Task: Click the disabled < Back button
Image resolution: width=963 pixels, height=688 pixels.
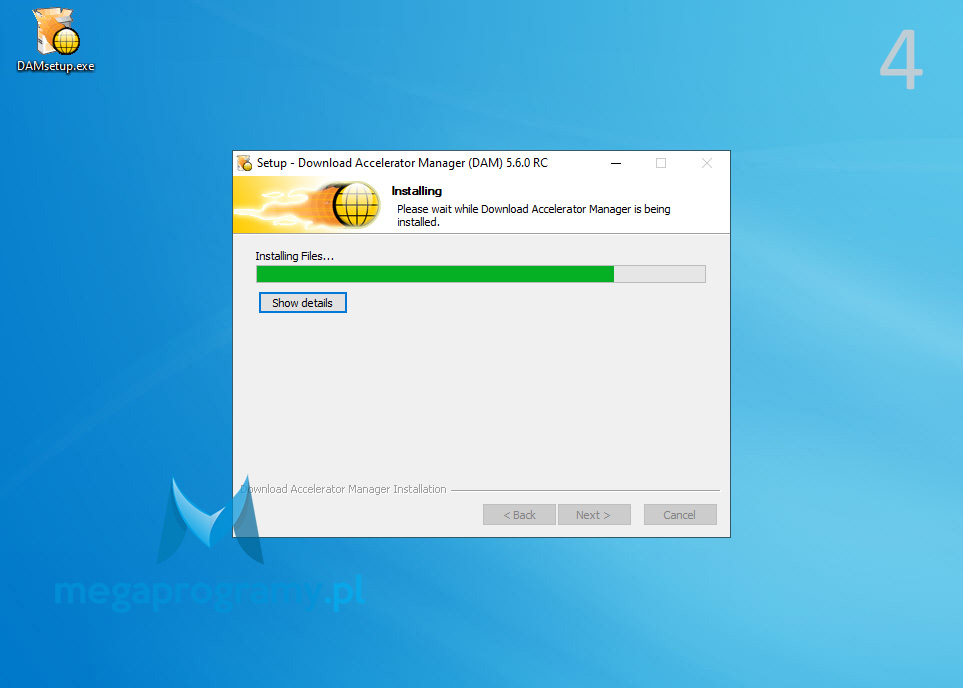Action: [x=520, y=515]
